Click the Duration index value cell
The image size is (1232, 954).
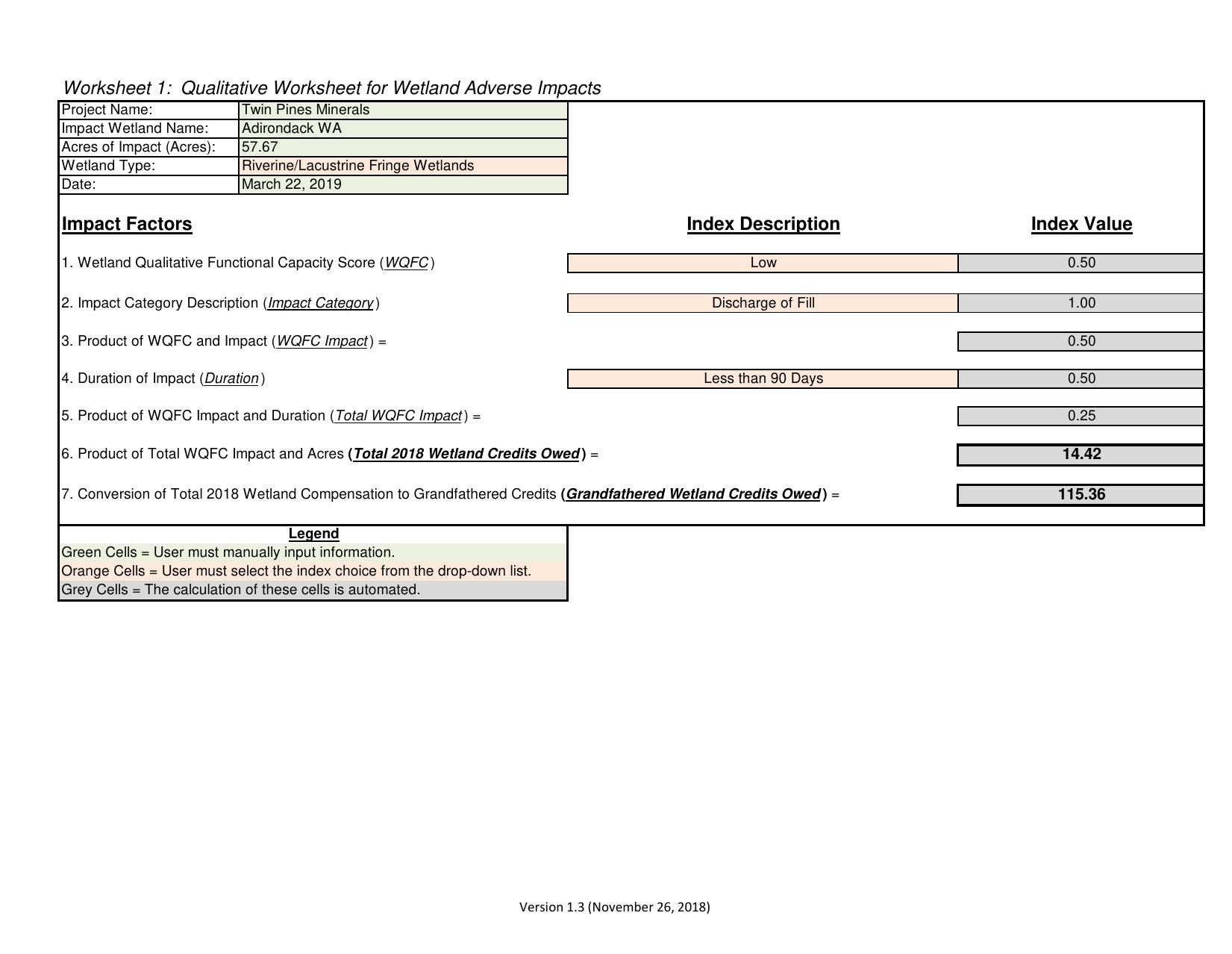click(1081, 378)
